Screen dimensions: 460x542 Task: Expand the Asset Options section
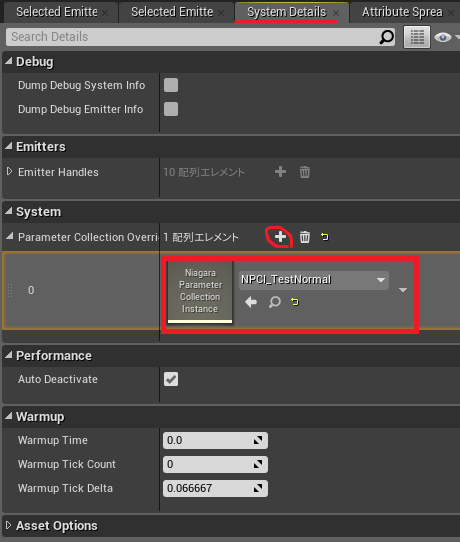pos(9,525)
